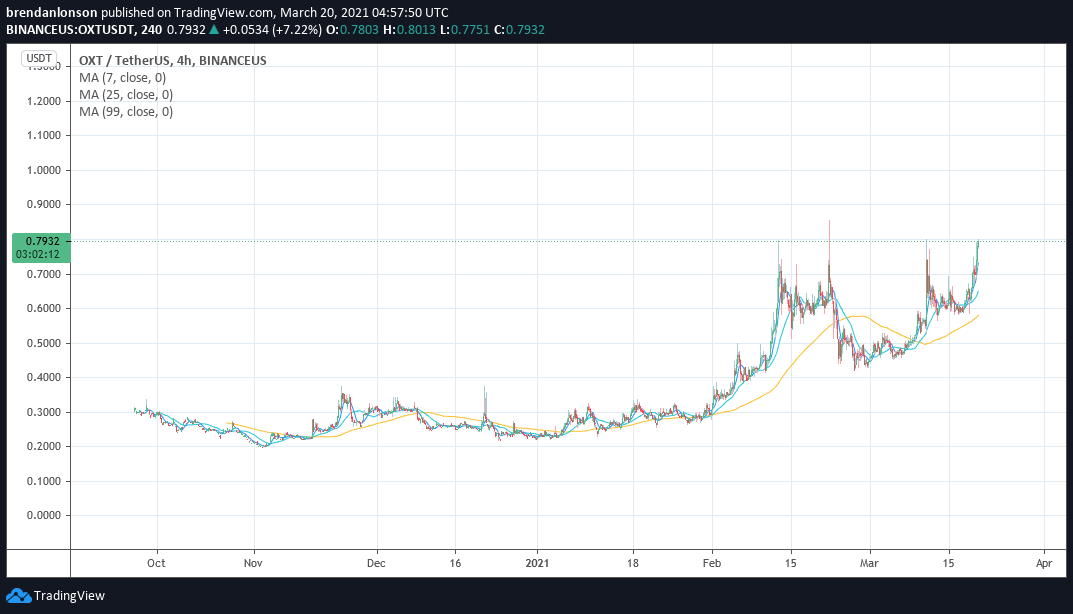Click the green up-triangle change indicator

click(214, 29)
